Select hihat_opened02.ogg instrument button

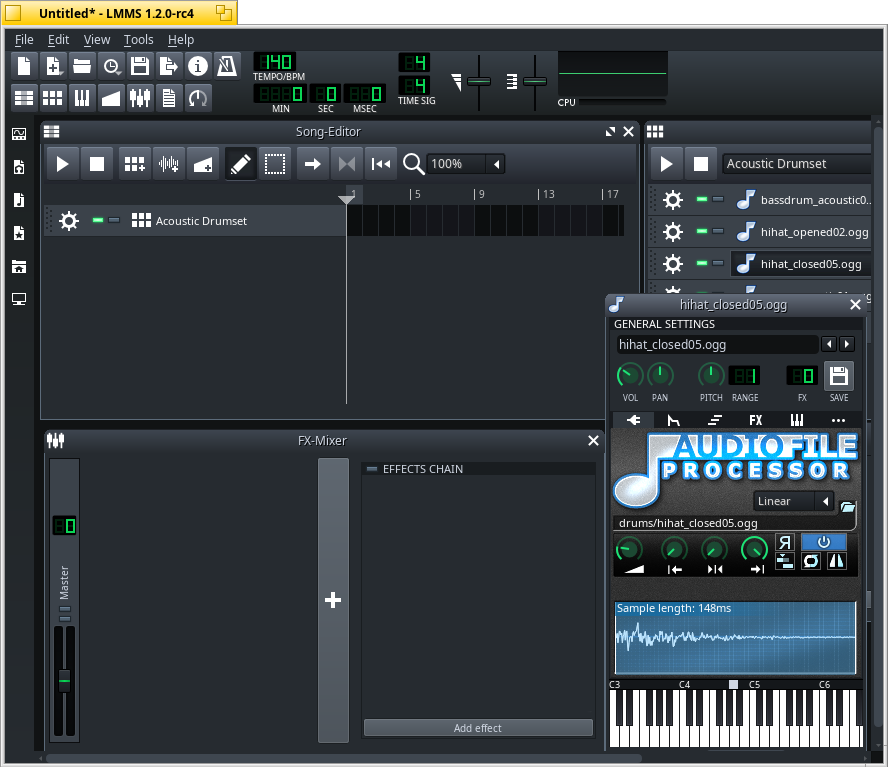801,232
